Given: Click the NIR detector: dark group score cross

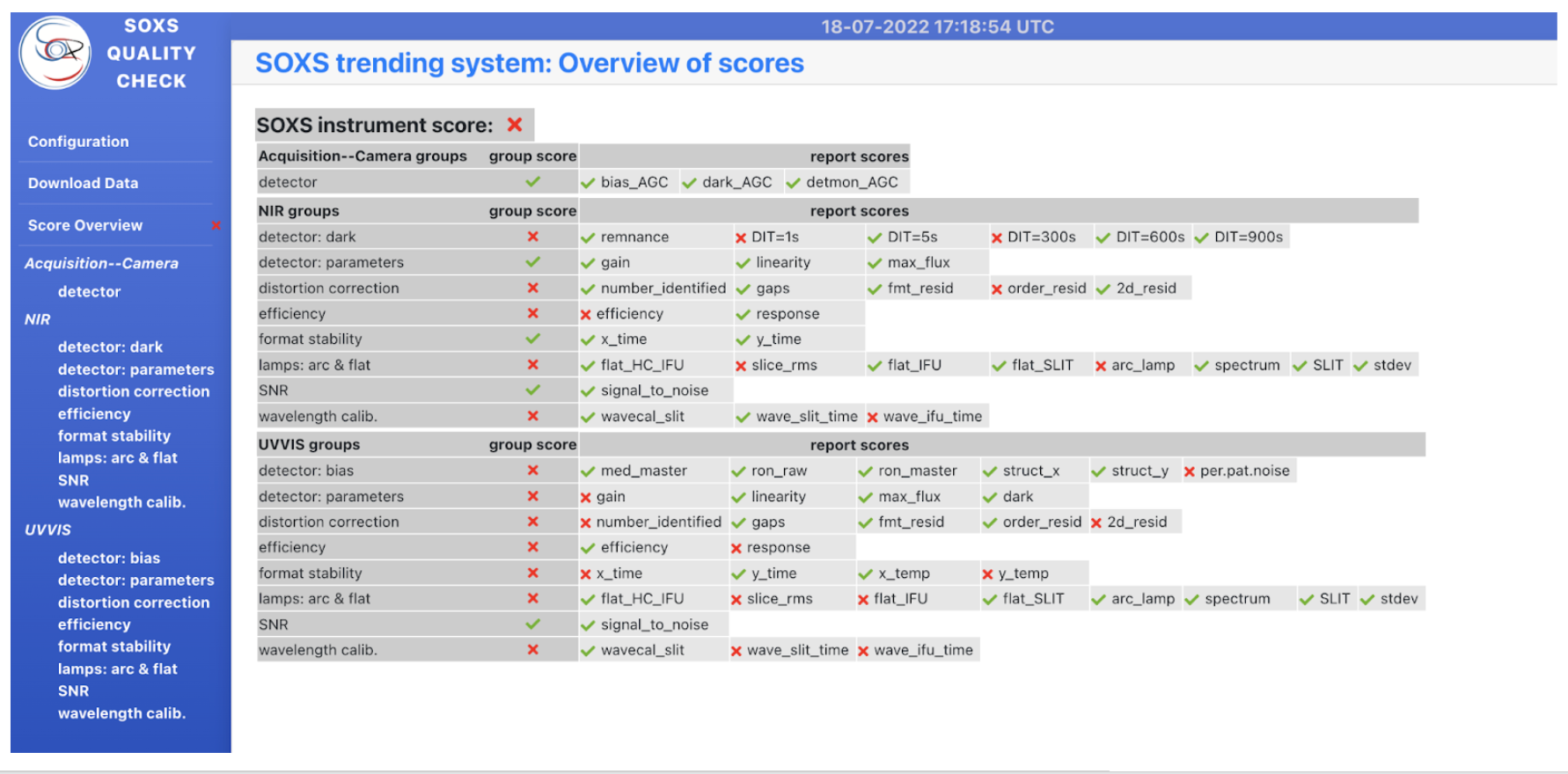Looking at the screenshot, I should coord(532,237).
